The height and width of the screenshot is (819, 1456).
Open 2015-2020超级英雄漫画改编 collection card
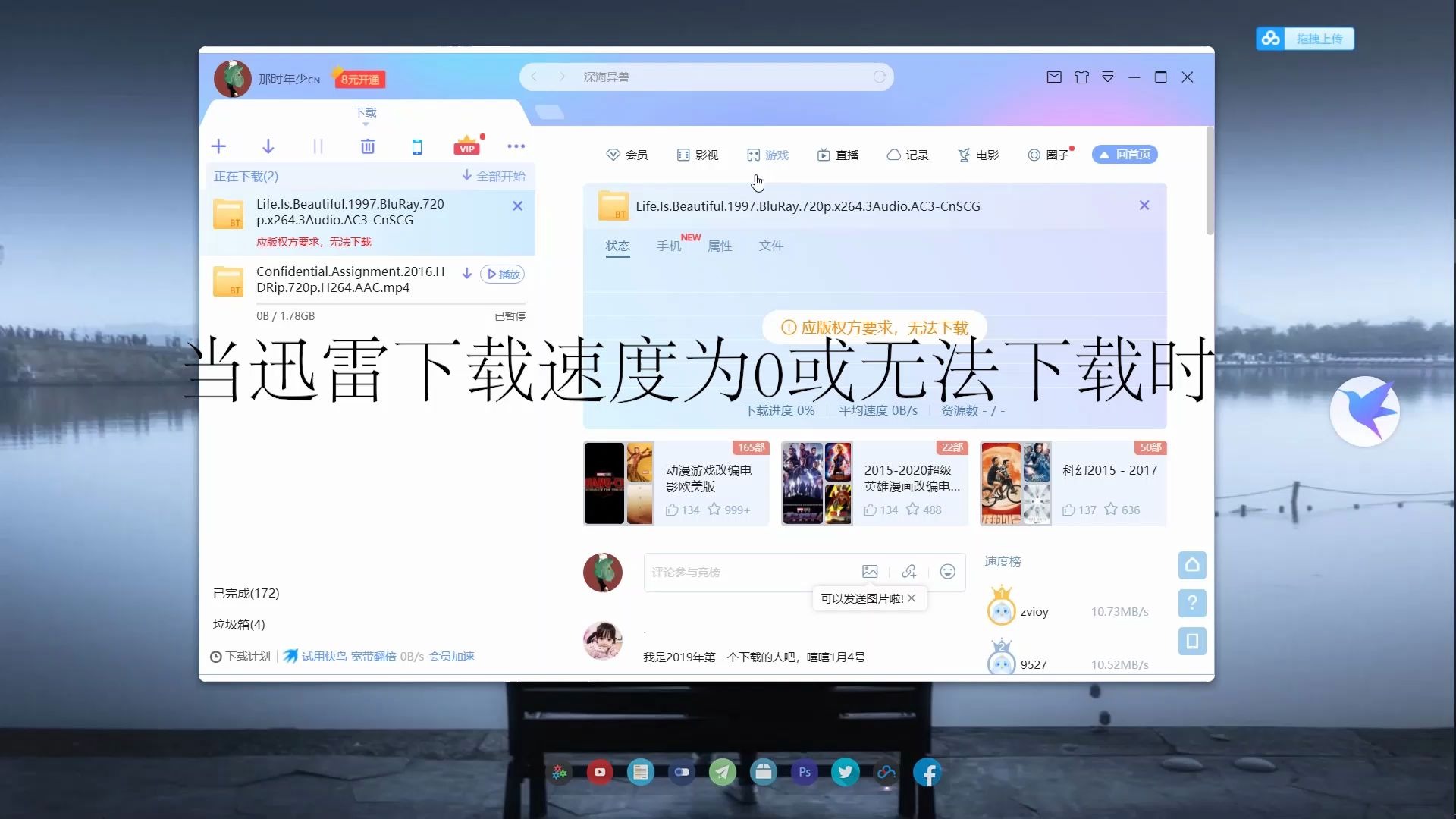click(x=875, y=483)
